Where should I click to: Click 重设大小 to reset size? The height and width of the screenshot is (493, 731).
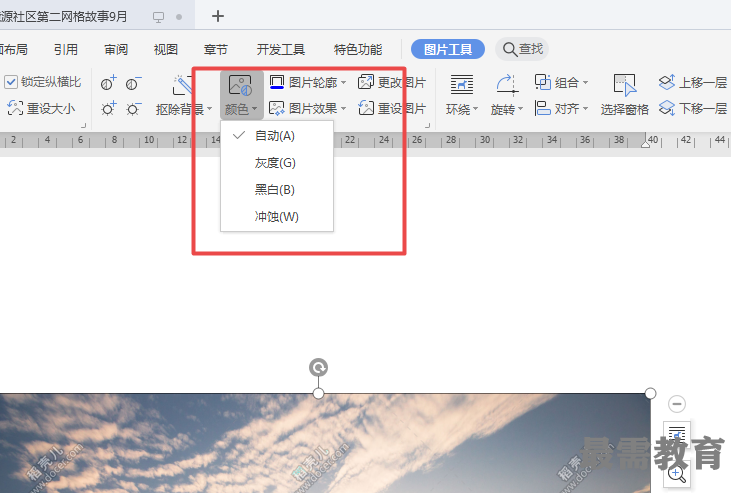(41, 108)
